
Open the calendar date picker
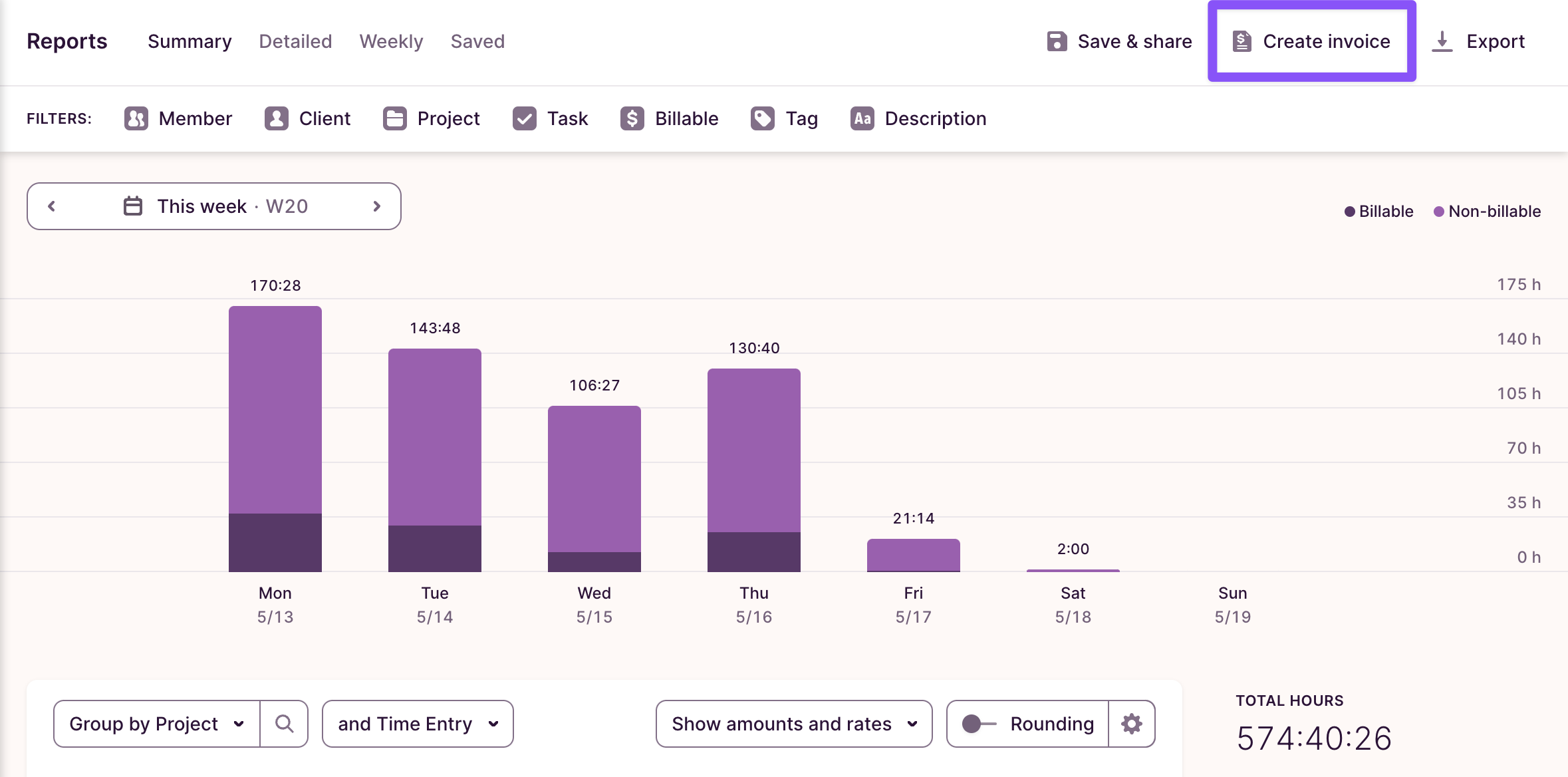pos(132,206)
